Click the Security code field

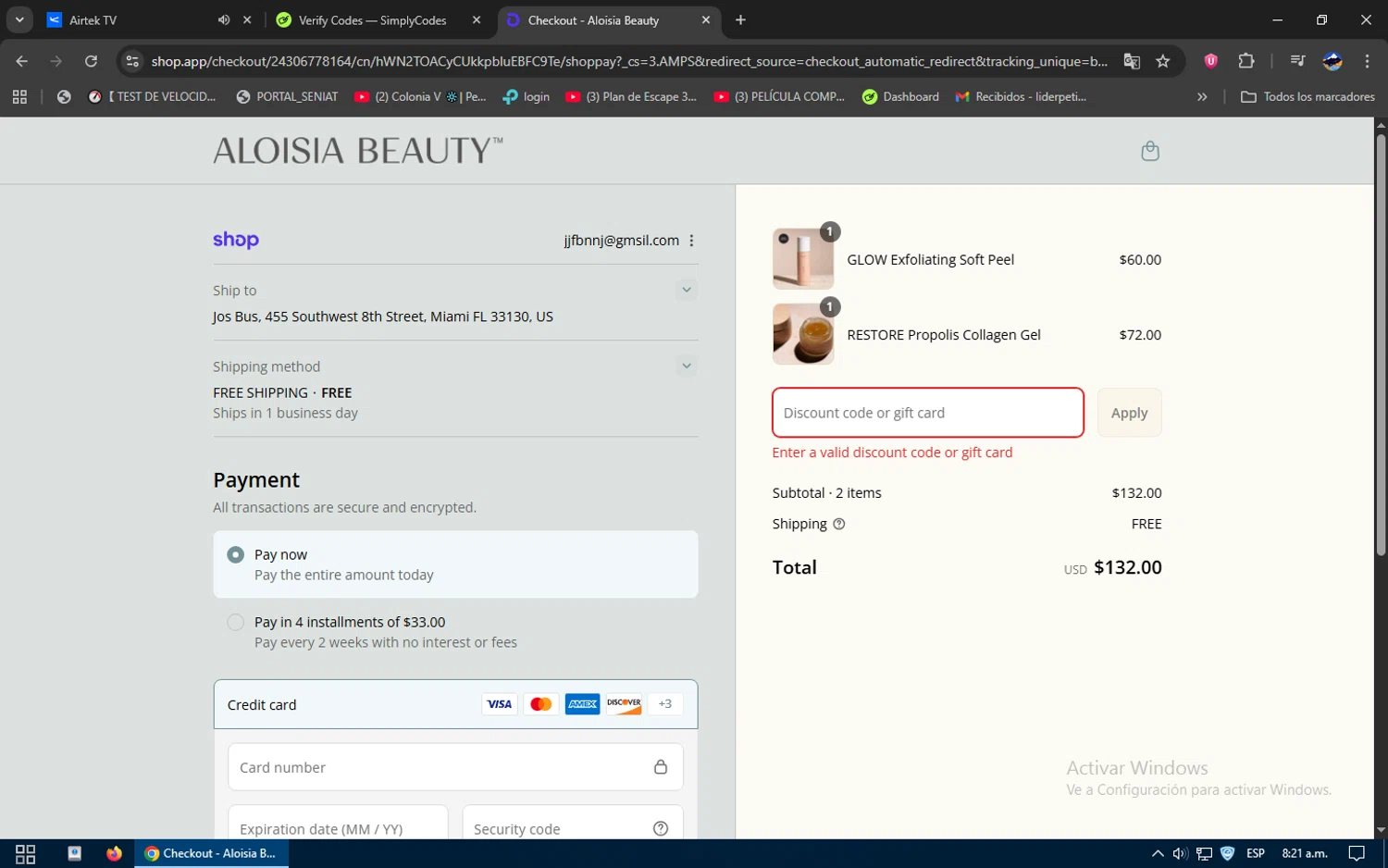(573, 824)
